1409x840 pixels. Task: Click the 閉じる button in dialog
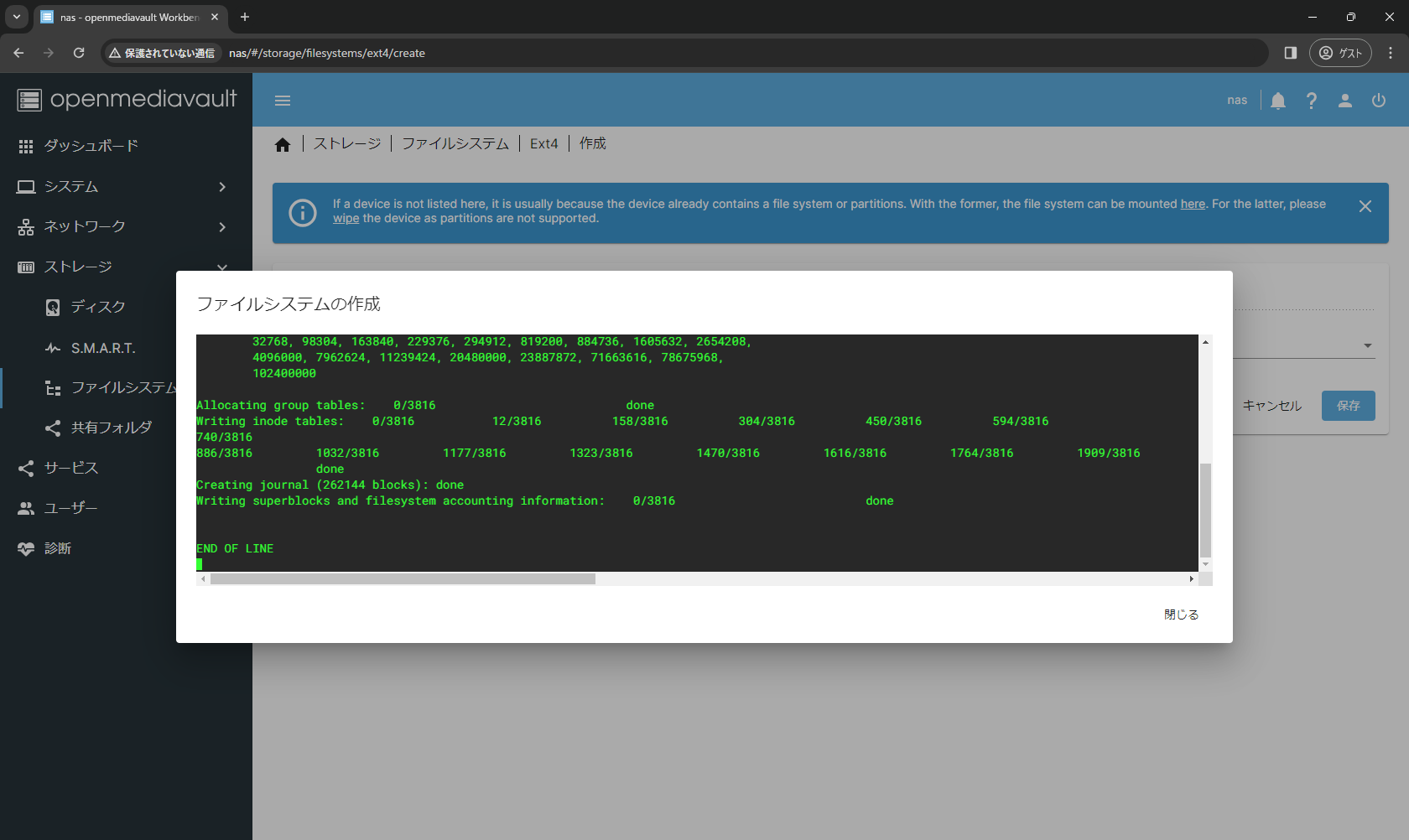[x=1181, y=614]
